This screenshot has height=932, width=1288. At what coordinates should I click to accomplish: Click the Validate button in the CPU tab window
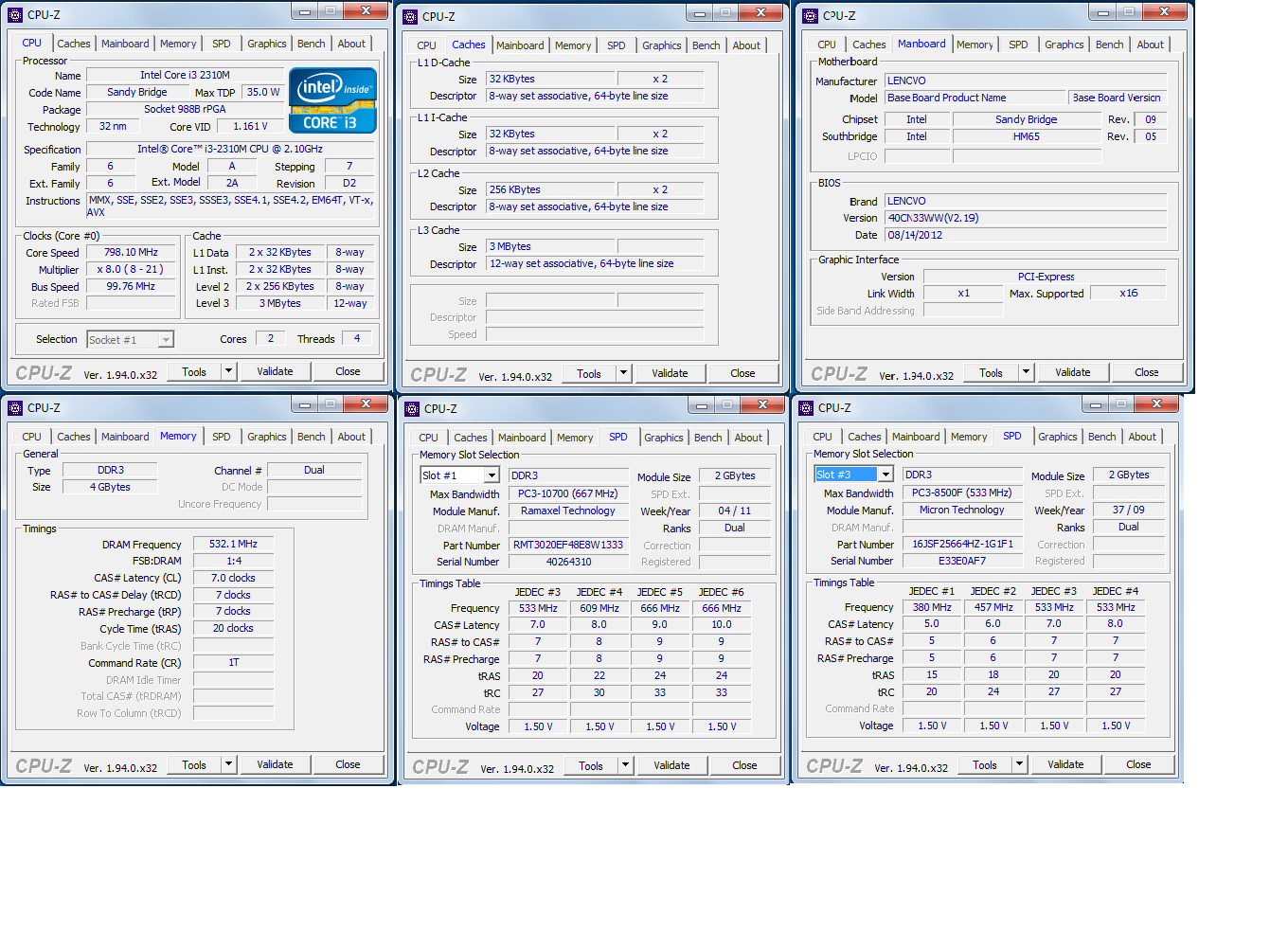click(x=275, y=371)
